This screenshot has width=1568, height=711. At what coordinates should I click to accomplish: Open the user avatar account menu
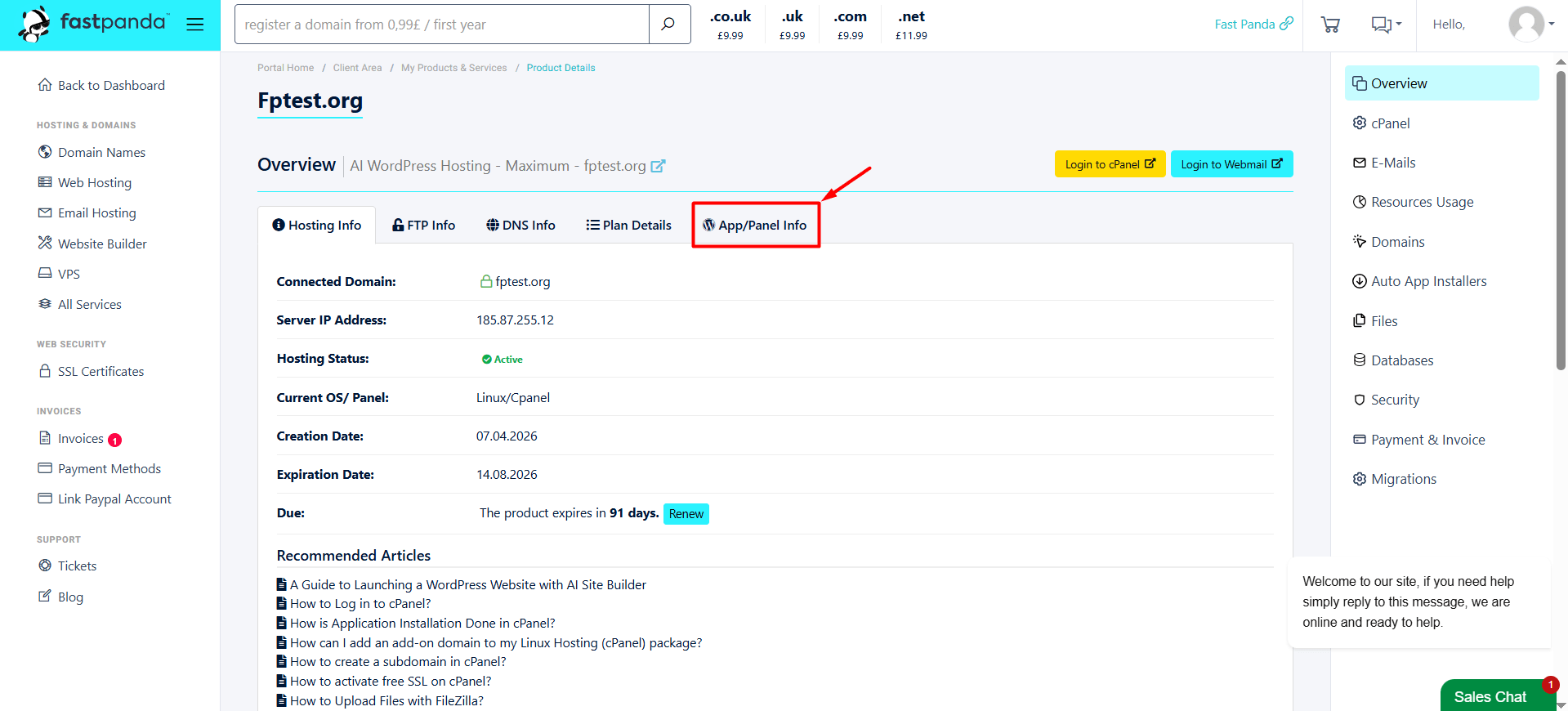pos(1531,24)
